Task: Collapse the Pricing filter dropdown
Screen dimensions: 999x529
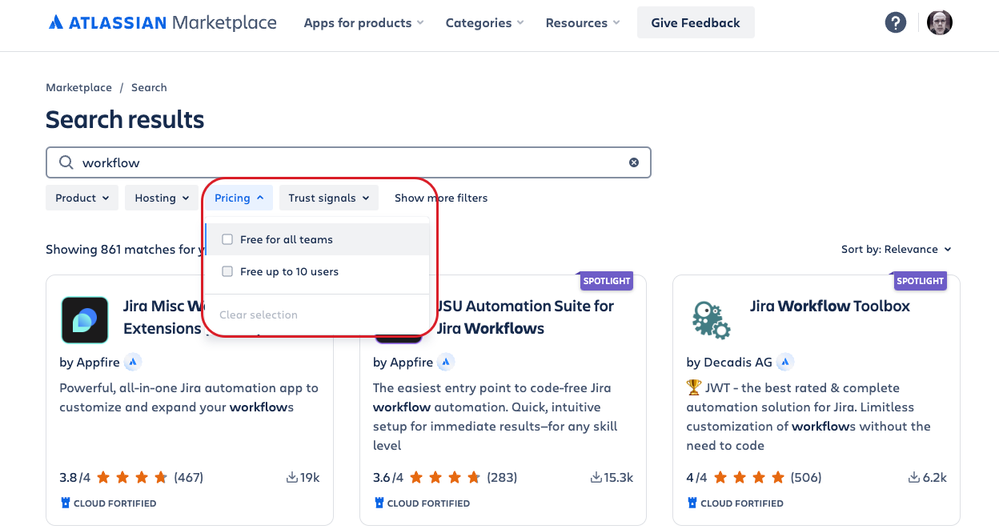Action: [x=239, y=198]
